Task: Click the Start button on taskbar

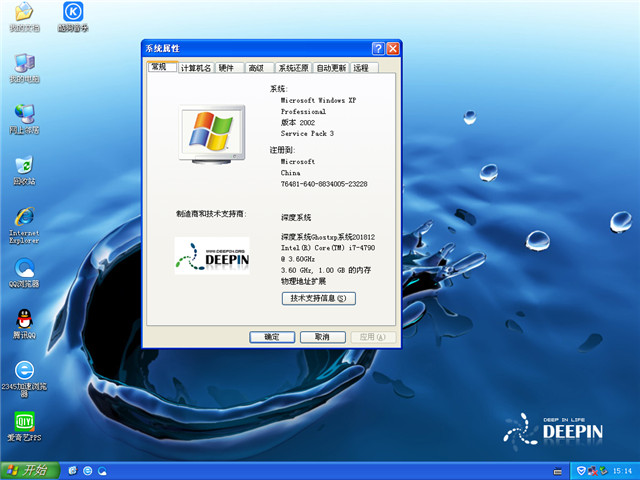Action: click(30, 471)
